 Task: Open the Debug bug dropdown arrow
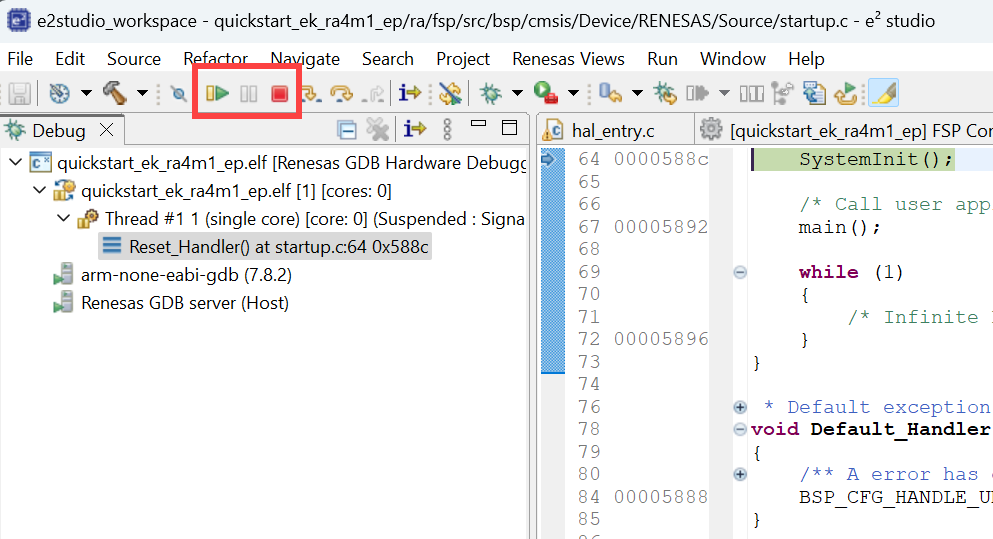(517, 94)
